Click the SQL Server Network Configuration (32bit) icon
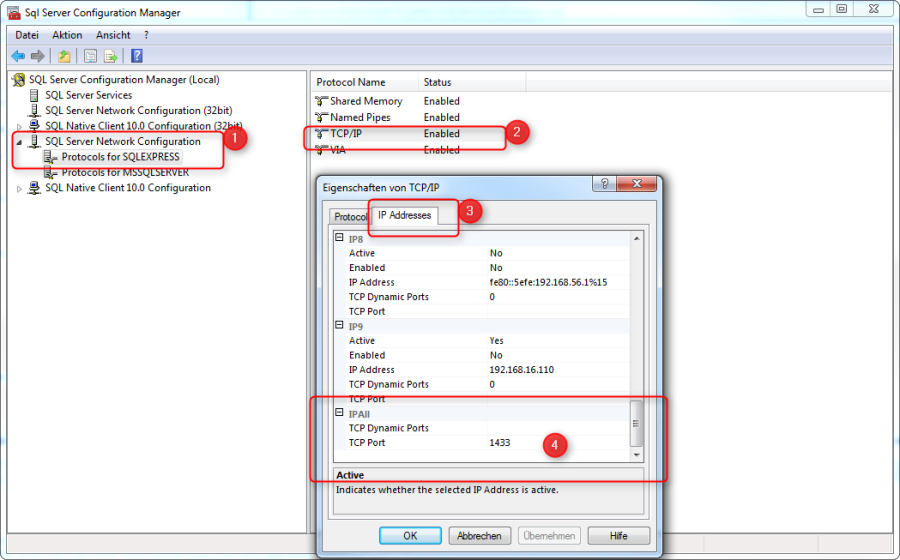 [x=34, y=110]
